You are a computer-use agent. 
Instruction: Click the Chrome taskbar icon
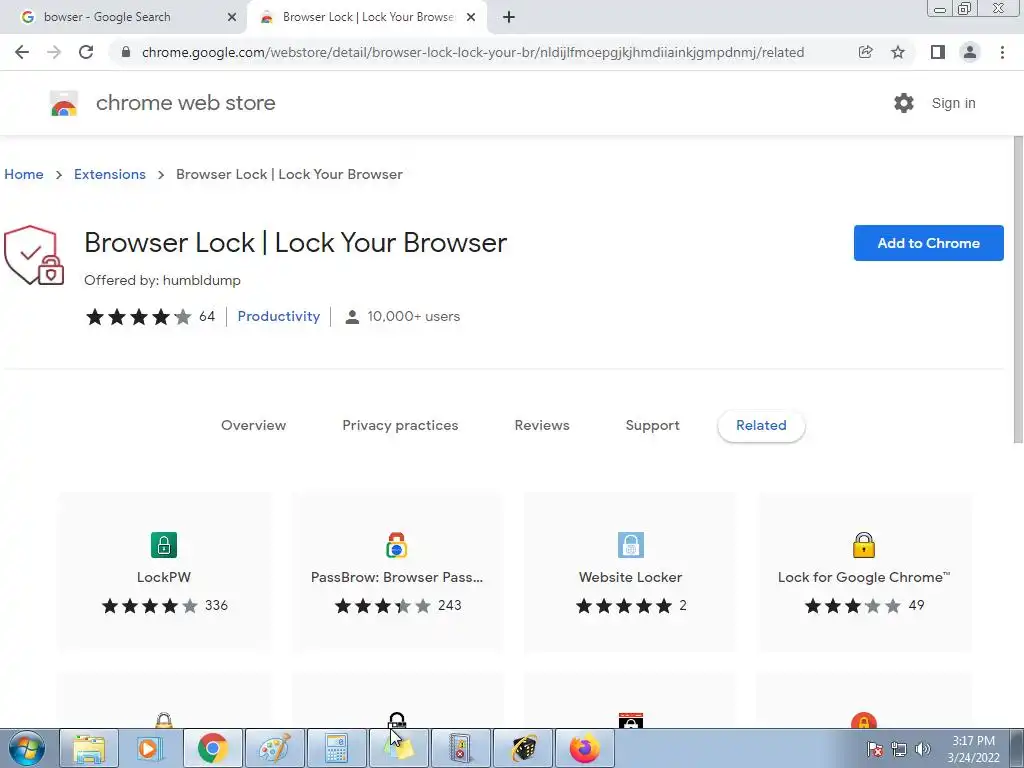213,748
